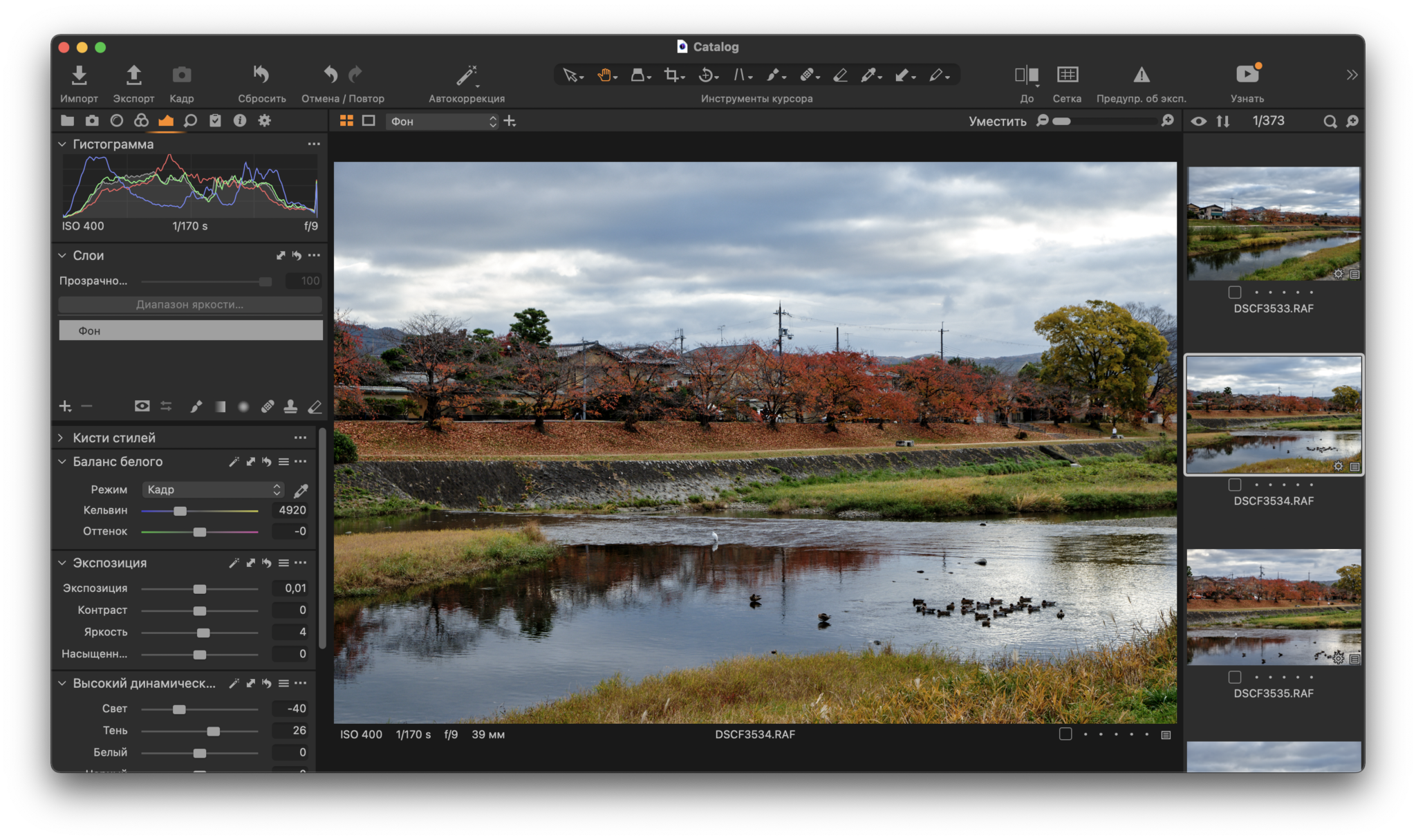The image size is (1416, 840).
Task: Open the browser search magnifier
Action: (1330, 122)
